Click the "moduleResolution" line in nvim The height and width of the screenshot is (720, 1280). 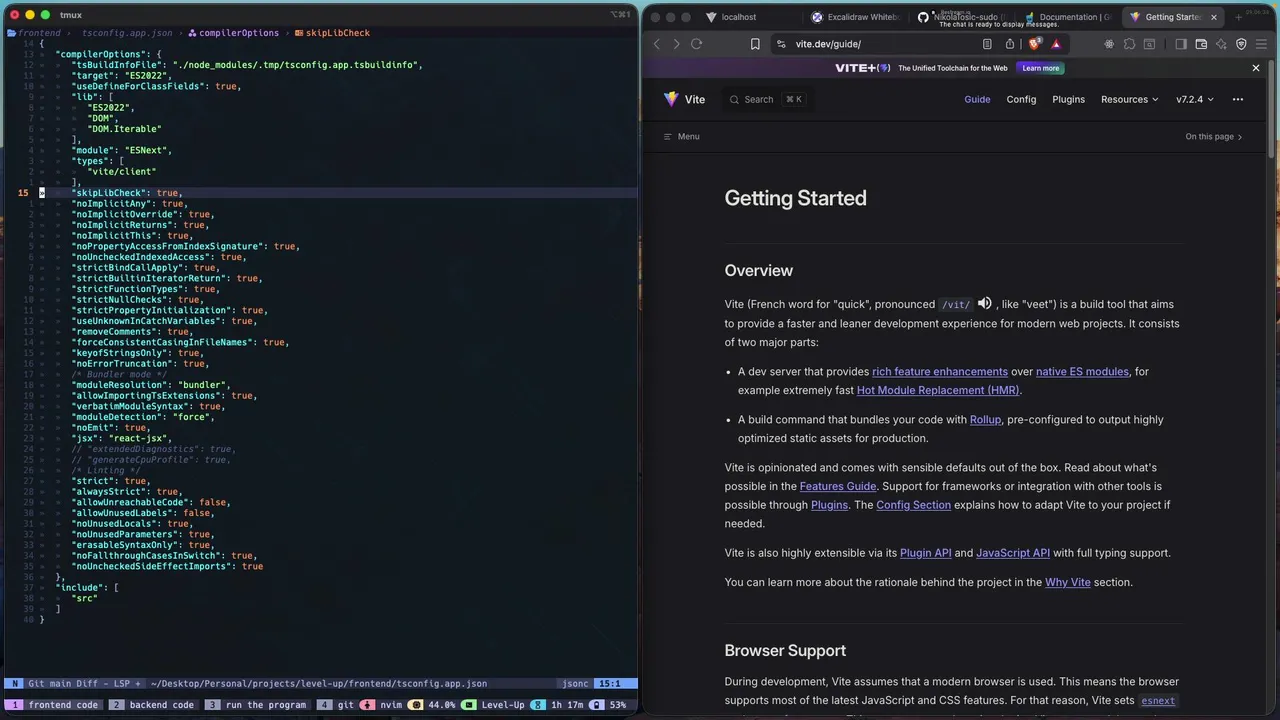tap(152, 385)
